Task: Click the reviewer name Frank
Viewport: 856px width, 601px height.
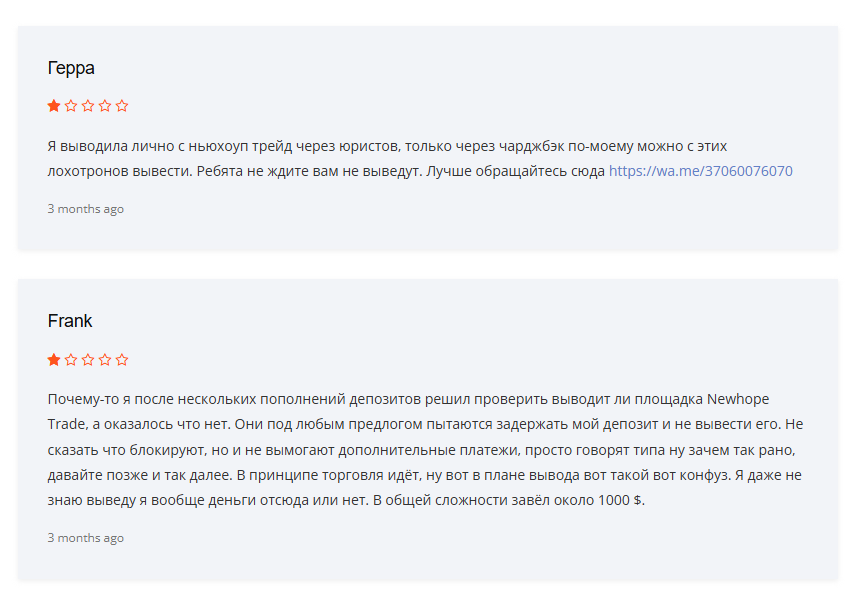Action: (x=70, y=321)
